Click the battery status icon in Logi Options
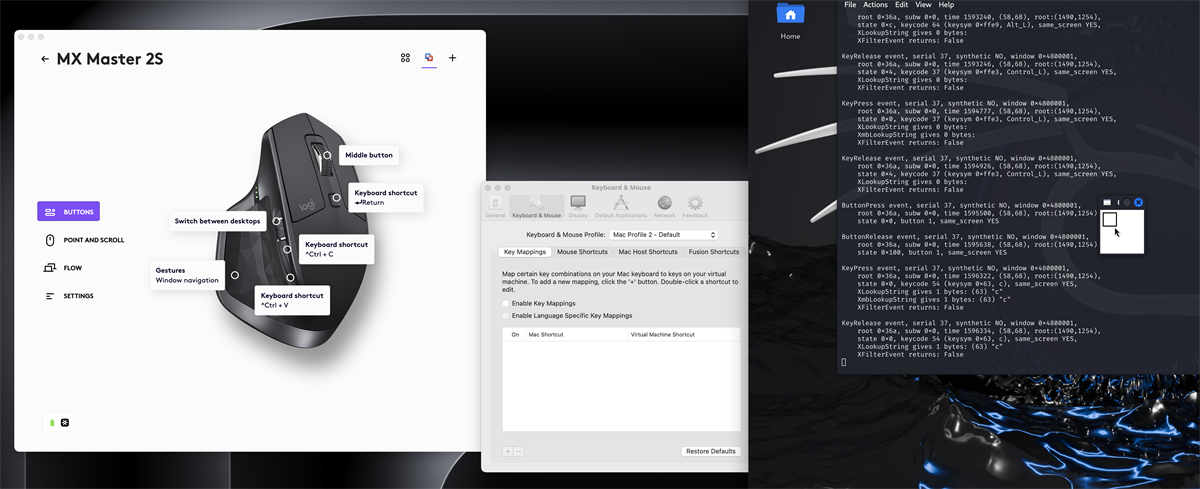Viewport: 1200px width, 489px height. coord(52,423)
